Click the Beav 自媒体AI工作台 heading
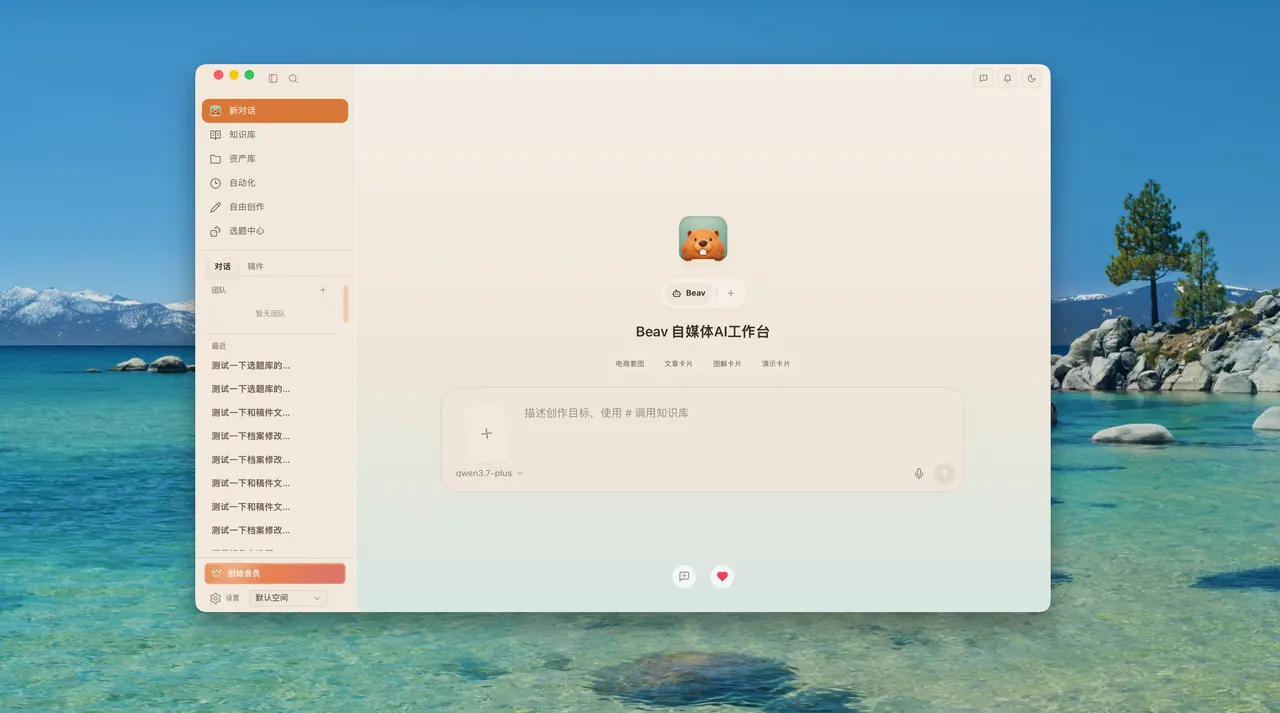 click(703, 332)
